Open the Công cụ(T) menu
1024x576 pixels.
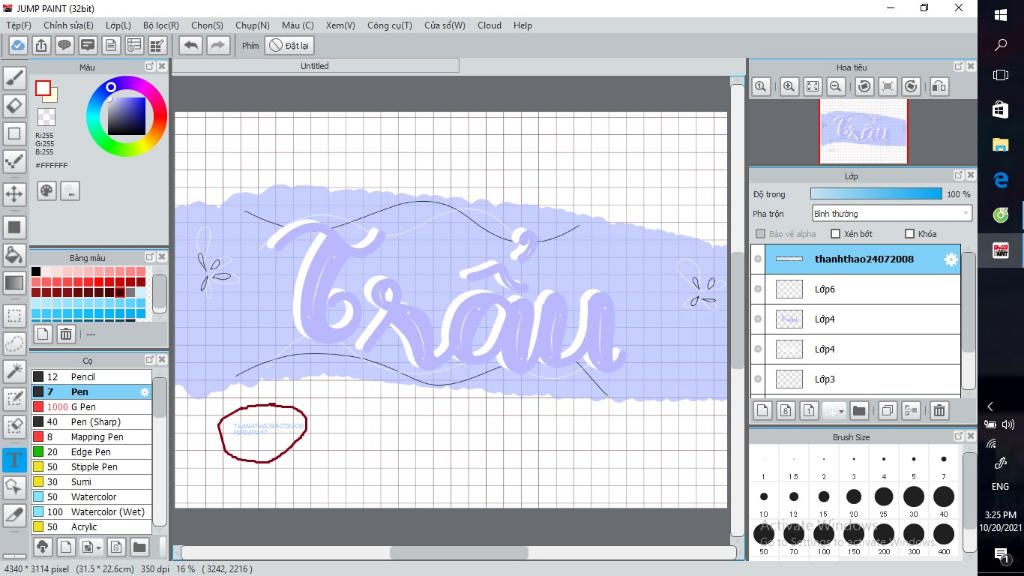coord(389,25)
